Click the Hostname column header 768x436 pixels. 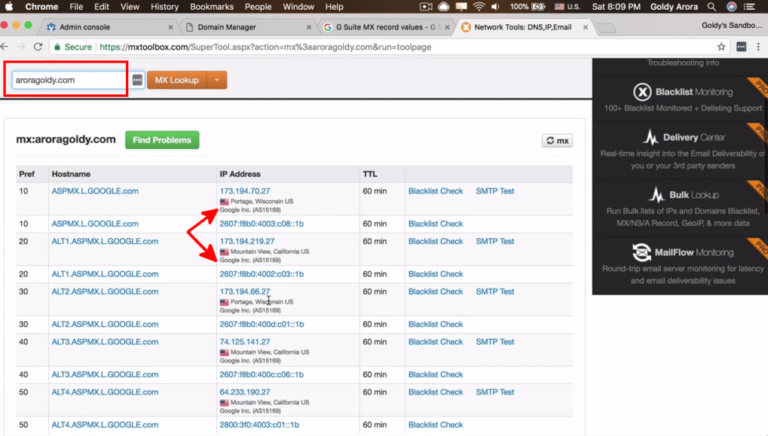point(71,174)
